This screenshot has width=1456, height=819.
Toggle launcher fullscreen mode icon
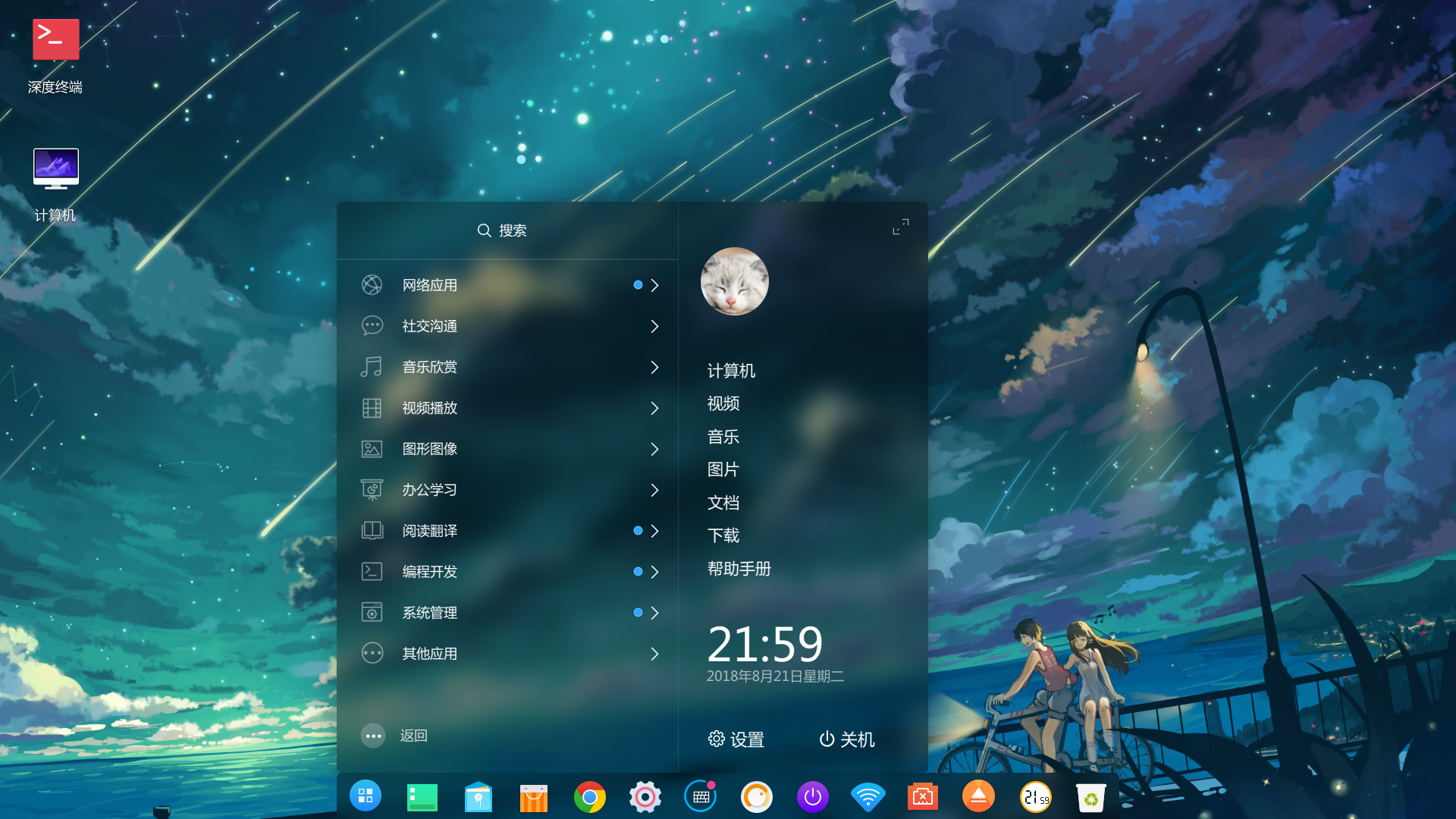coord(900,227)
